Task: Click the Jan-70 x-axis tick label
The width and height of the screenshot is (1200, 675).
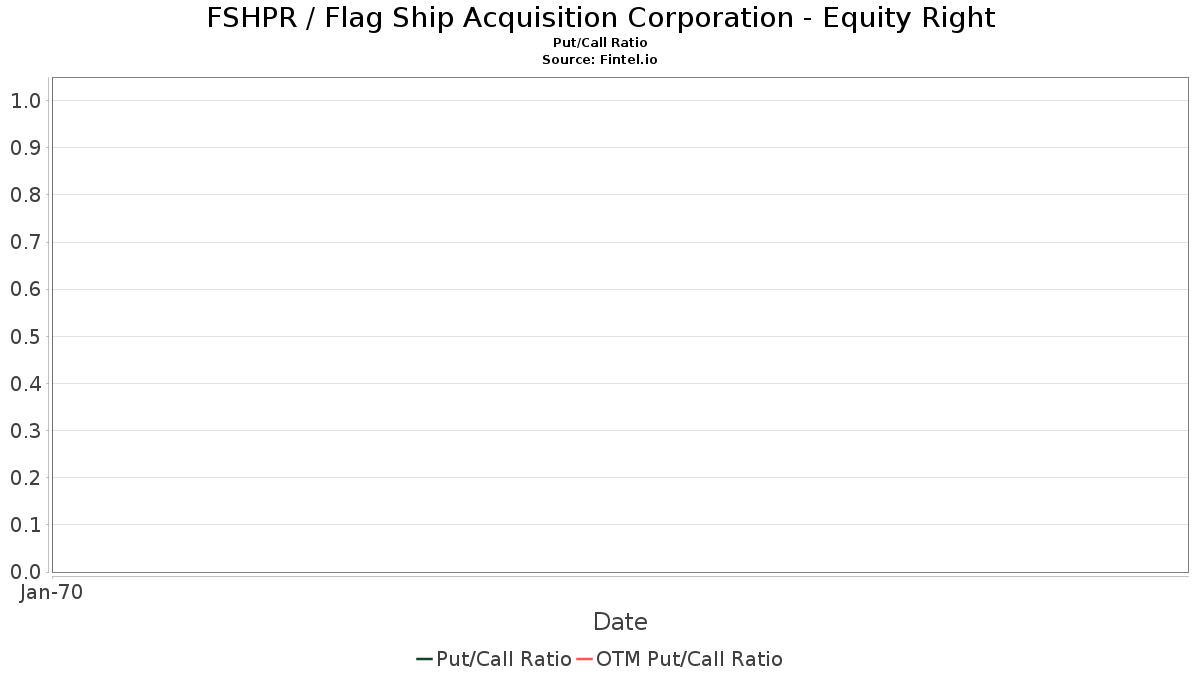Action: click(x=51, y=593)
